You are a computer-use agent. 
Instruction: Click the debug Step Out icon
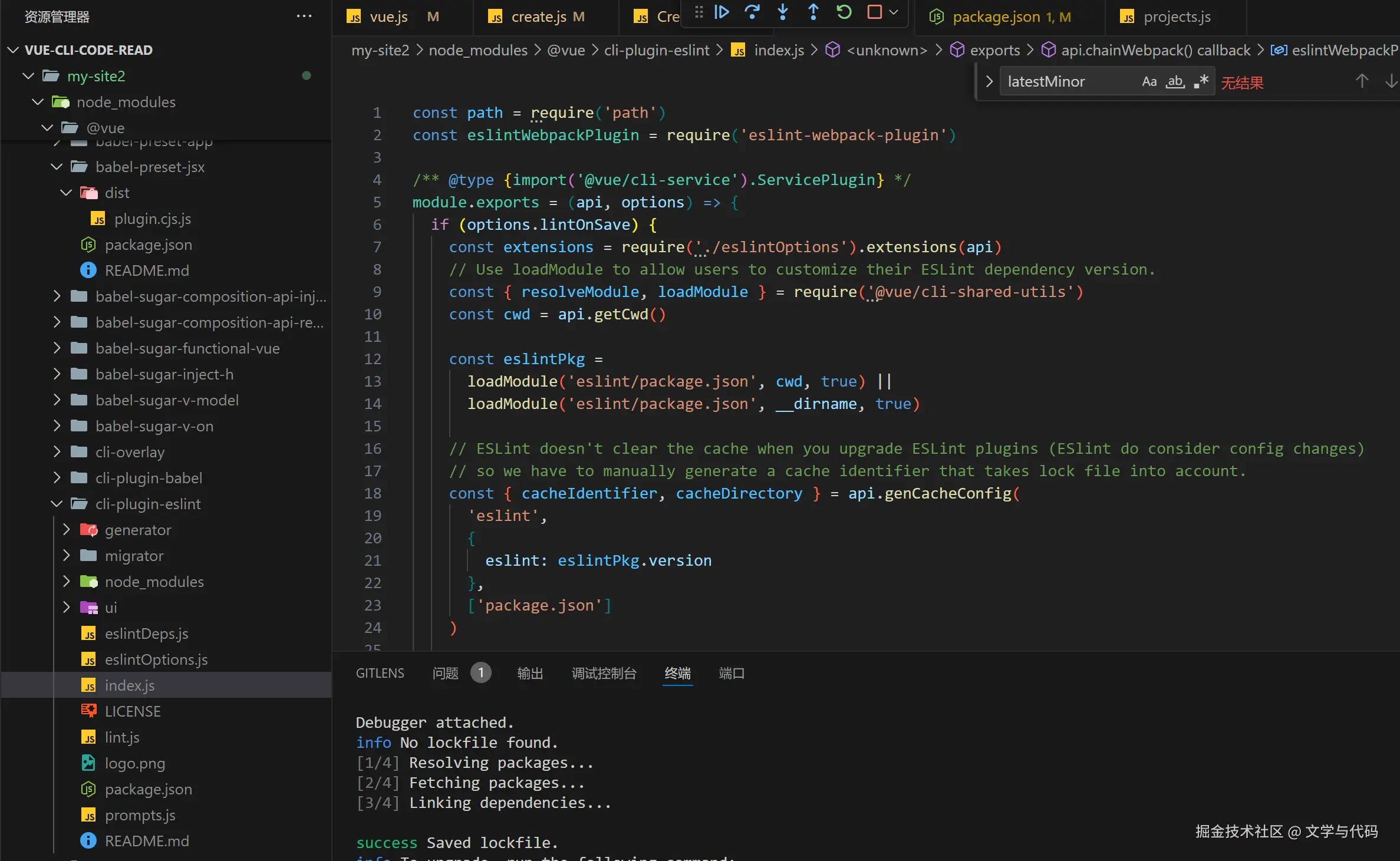click(813, 12)
